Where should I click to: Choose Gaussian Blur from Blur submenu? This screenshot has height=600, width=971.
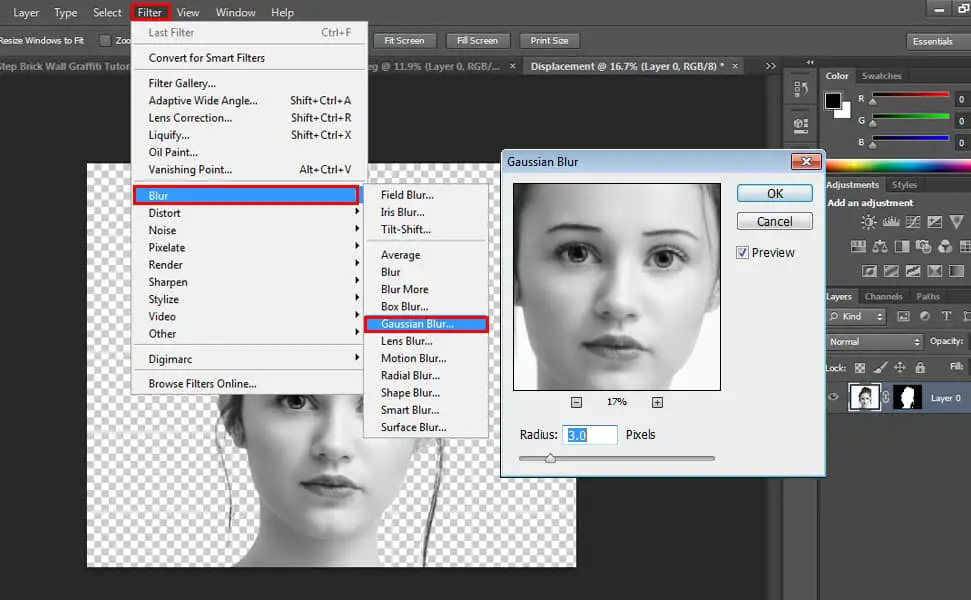click(x=426, y=324)
